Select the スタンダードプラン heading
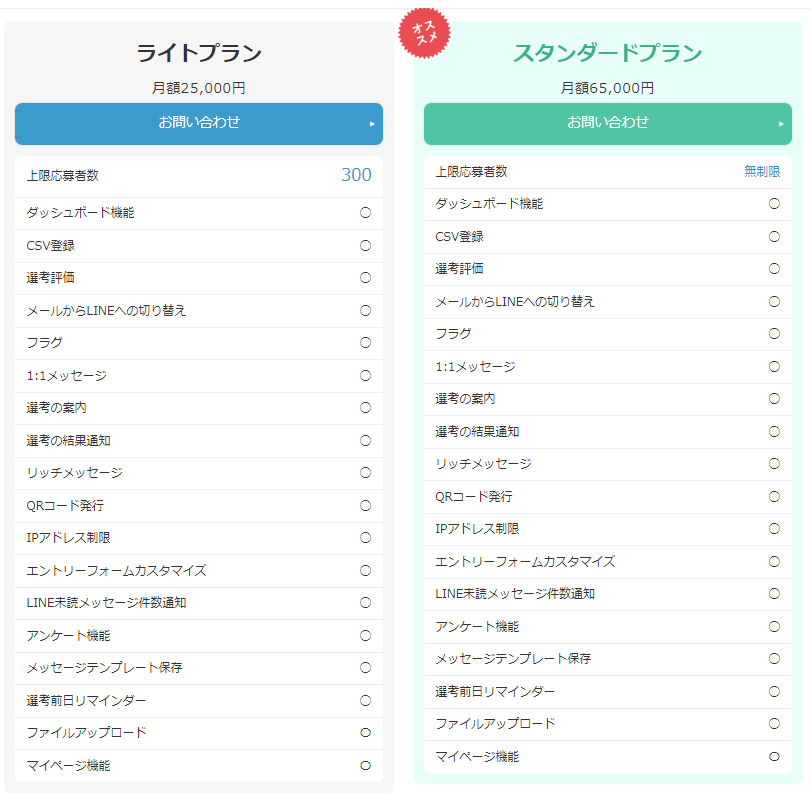811x802 pixels. (x=608, y=53)
